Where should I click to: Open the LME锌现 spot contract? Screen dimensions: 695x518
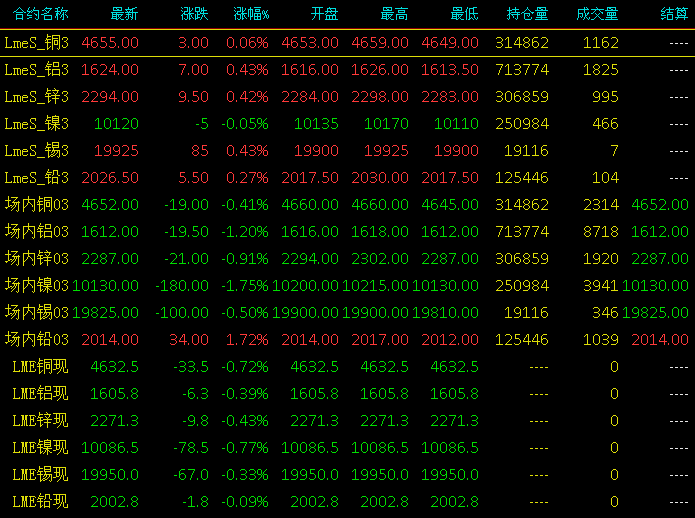[x=40, y=421]
